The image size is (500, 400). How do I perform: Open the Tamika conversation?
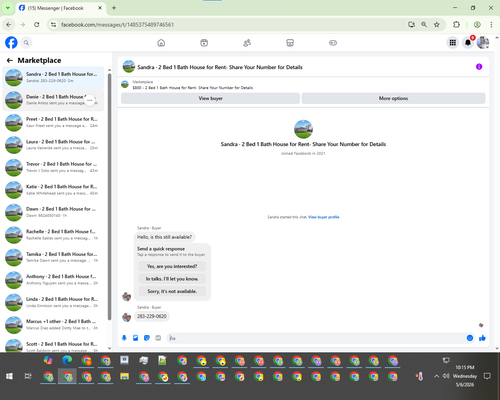tap(53, 257)
